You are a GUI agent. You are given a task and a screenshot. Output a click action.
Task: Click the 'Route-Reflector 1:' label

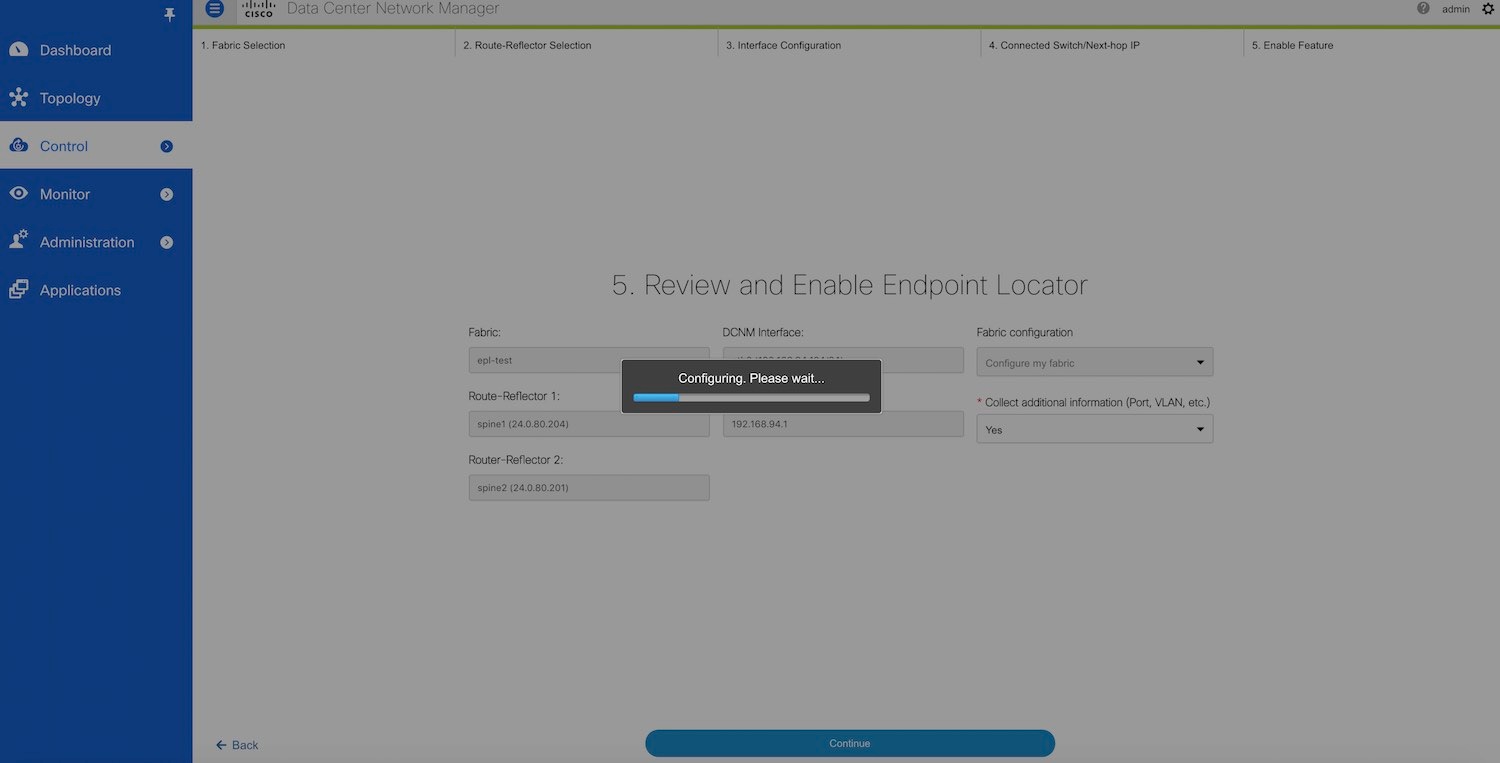pos(514,396)
